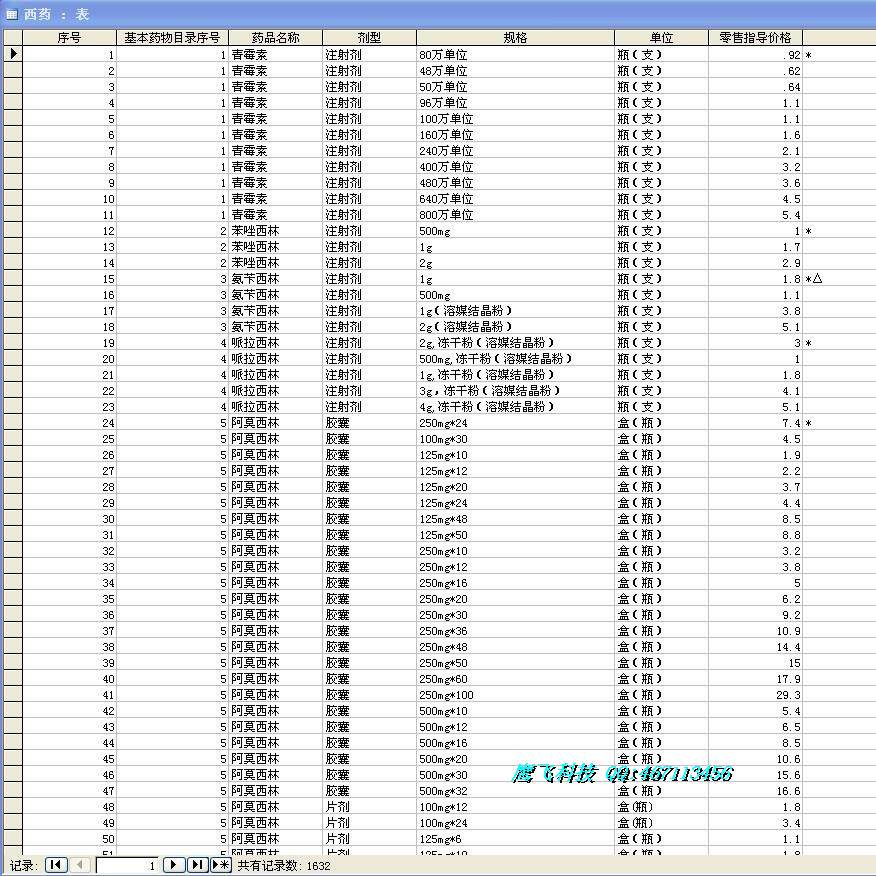Image resolution: width=876 pixels, height=876 pixels.
Task: Select the 单位 column header
Action: tap(660, 37)
